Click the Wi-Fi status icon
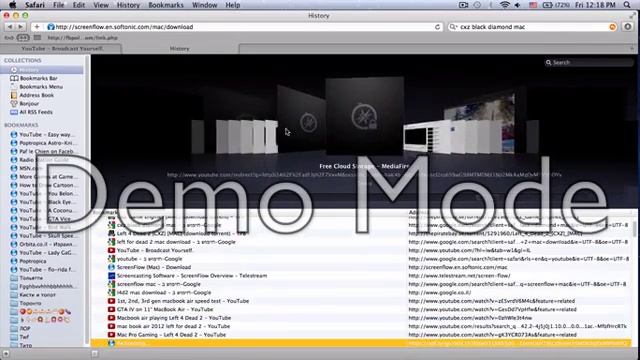The image size is (640, 360). [505, 5]
